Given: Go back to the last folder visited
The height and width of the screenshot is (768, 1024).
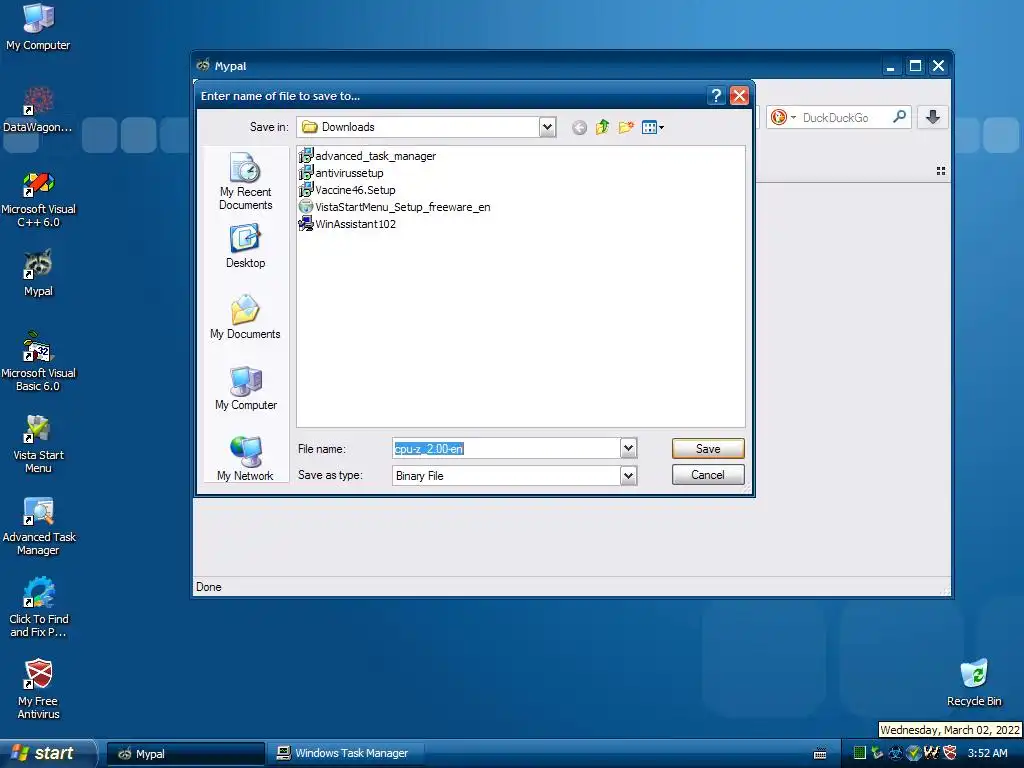Looking at the screenshot, I should pos(579,127).
